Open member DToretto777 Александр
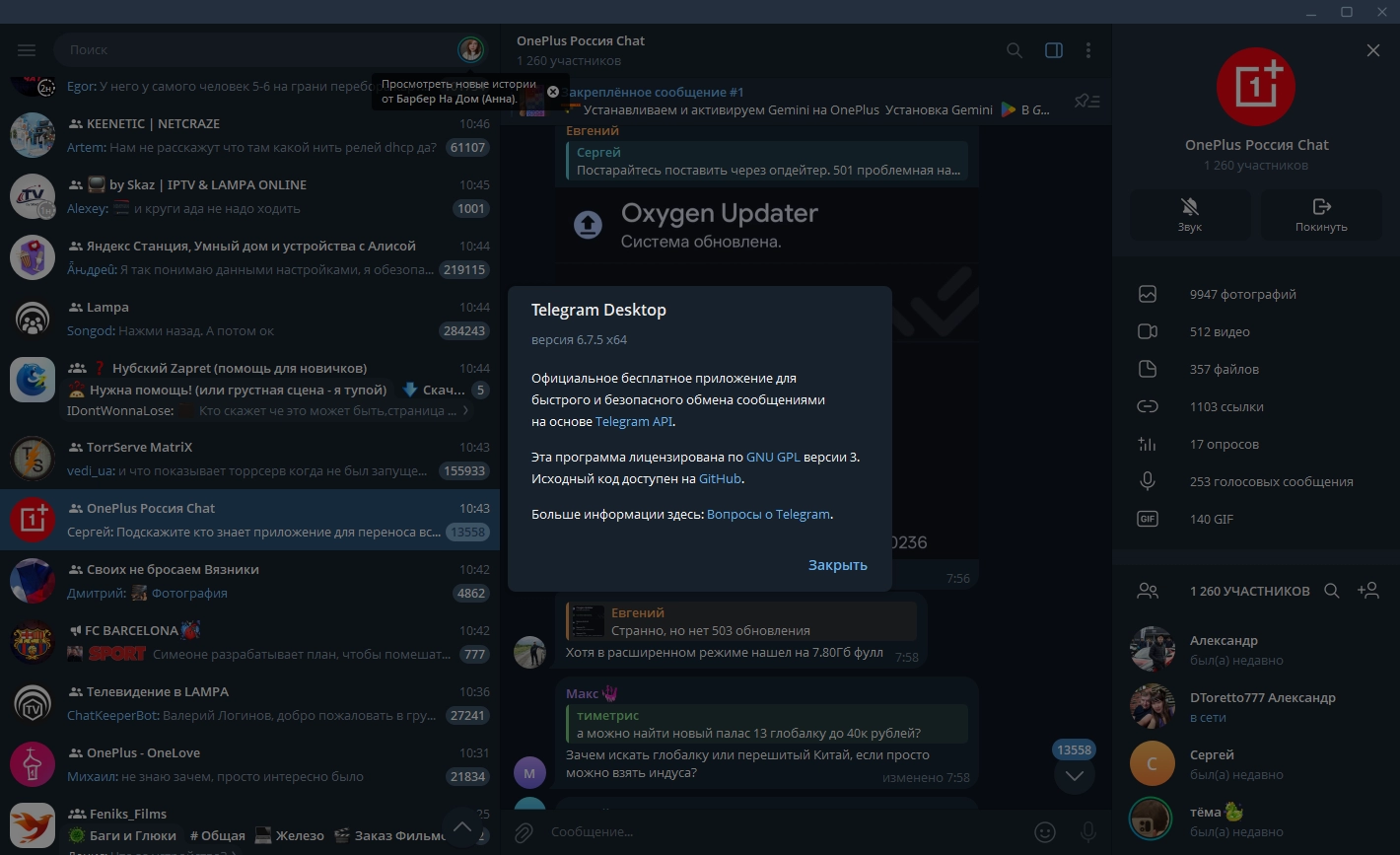The width and height of the screenshot is (1400, 855). coord(1256,706)
